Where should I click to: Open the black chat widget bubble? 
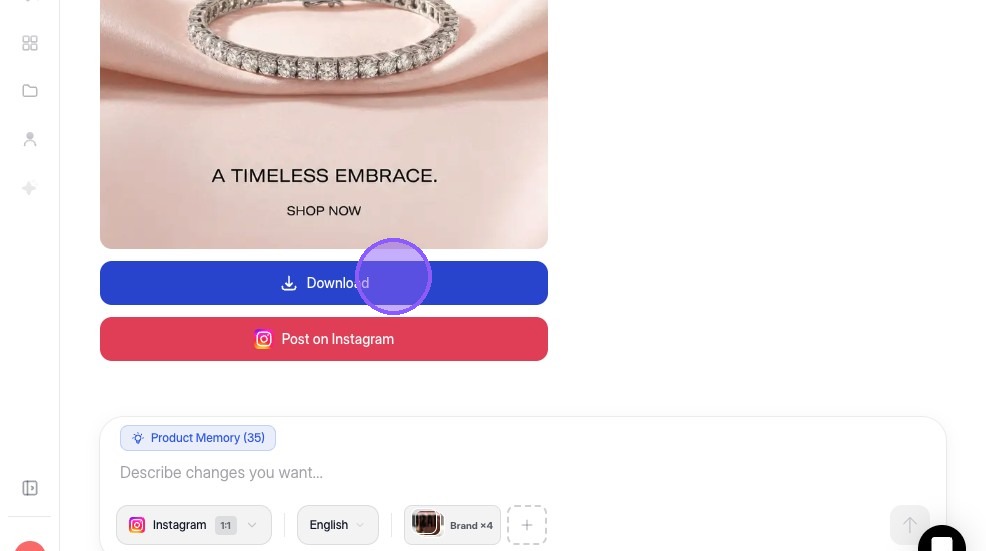click(941, 540)
